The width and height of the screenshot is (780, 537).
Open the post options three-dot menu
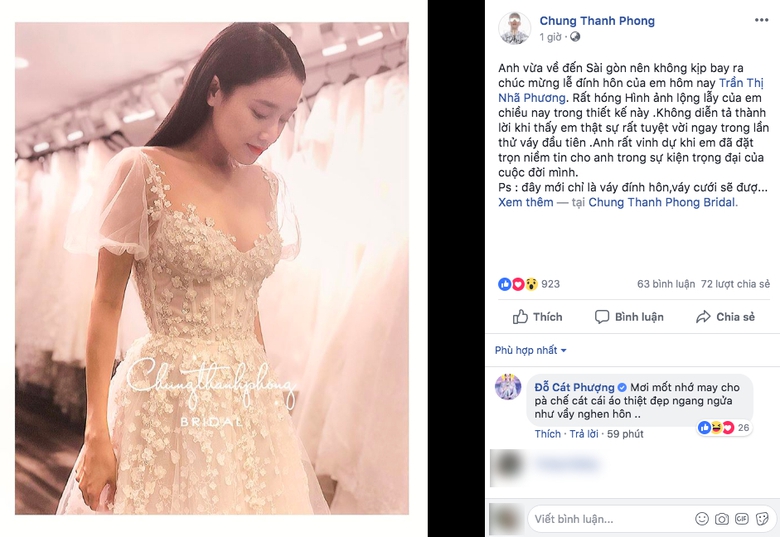click(x=761, y=20)
